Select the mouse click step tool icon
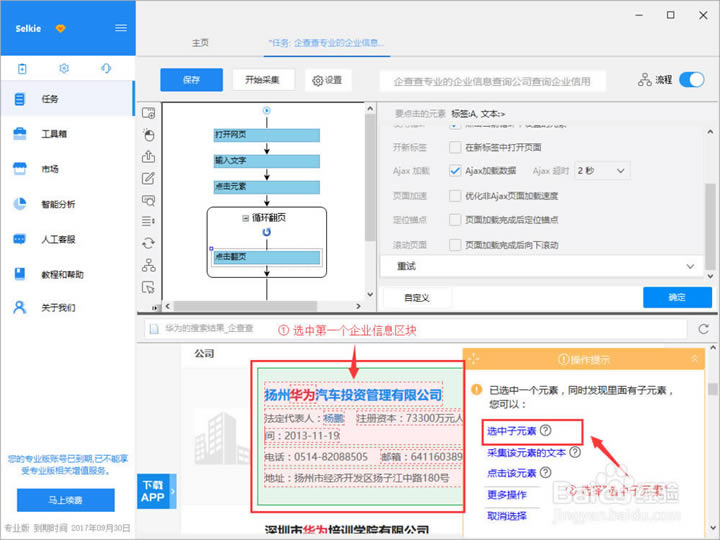This screenshot has height=540, width=720. point(149,134)
